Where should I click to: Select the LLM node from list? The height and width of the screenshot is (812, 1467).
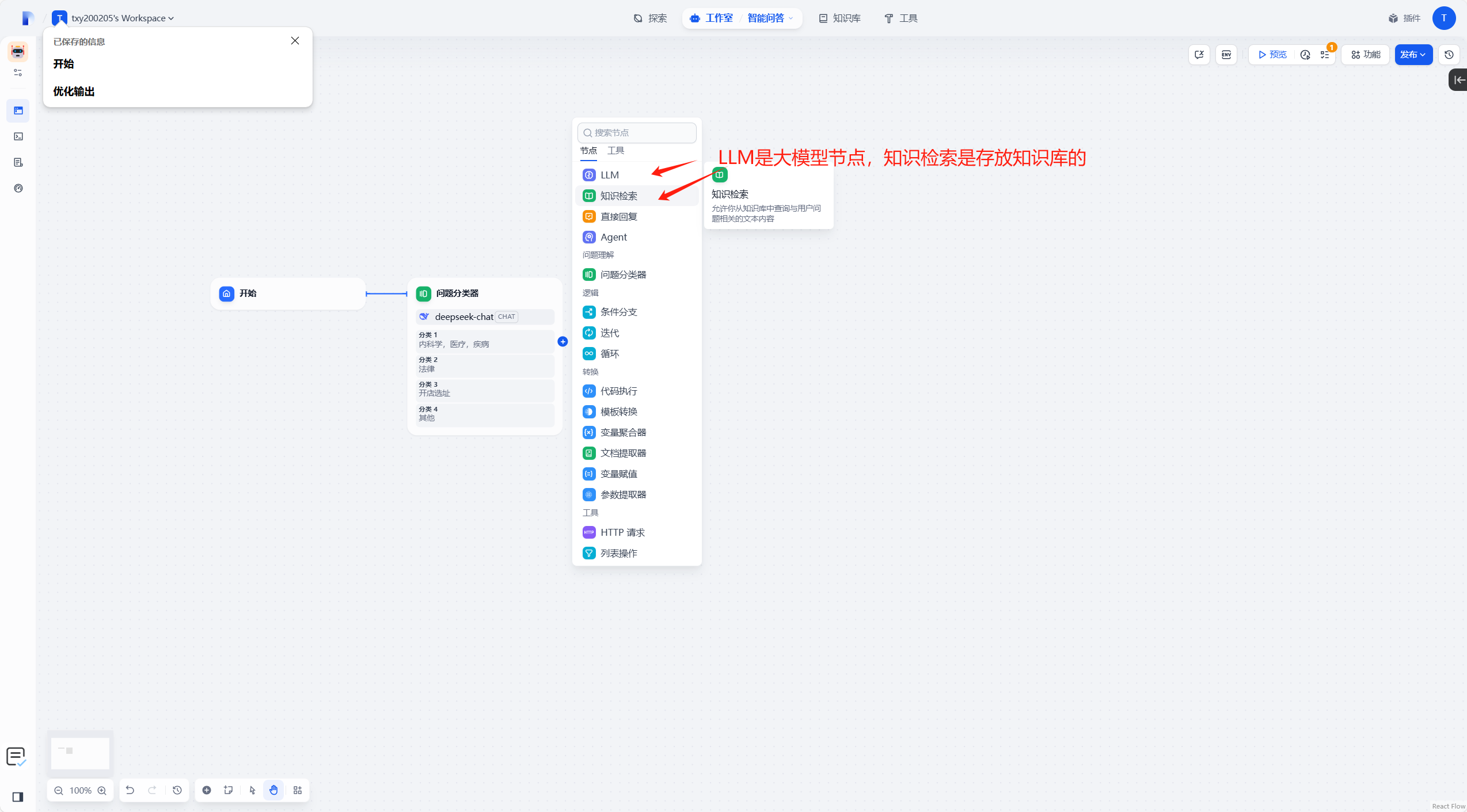[x=610, y=175]
